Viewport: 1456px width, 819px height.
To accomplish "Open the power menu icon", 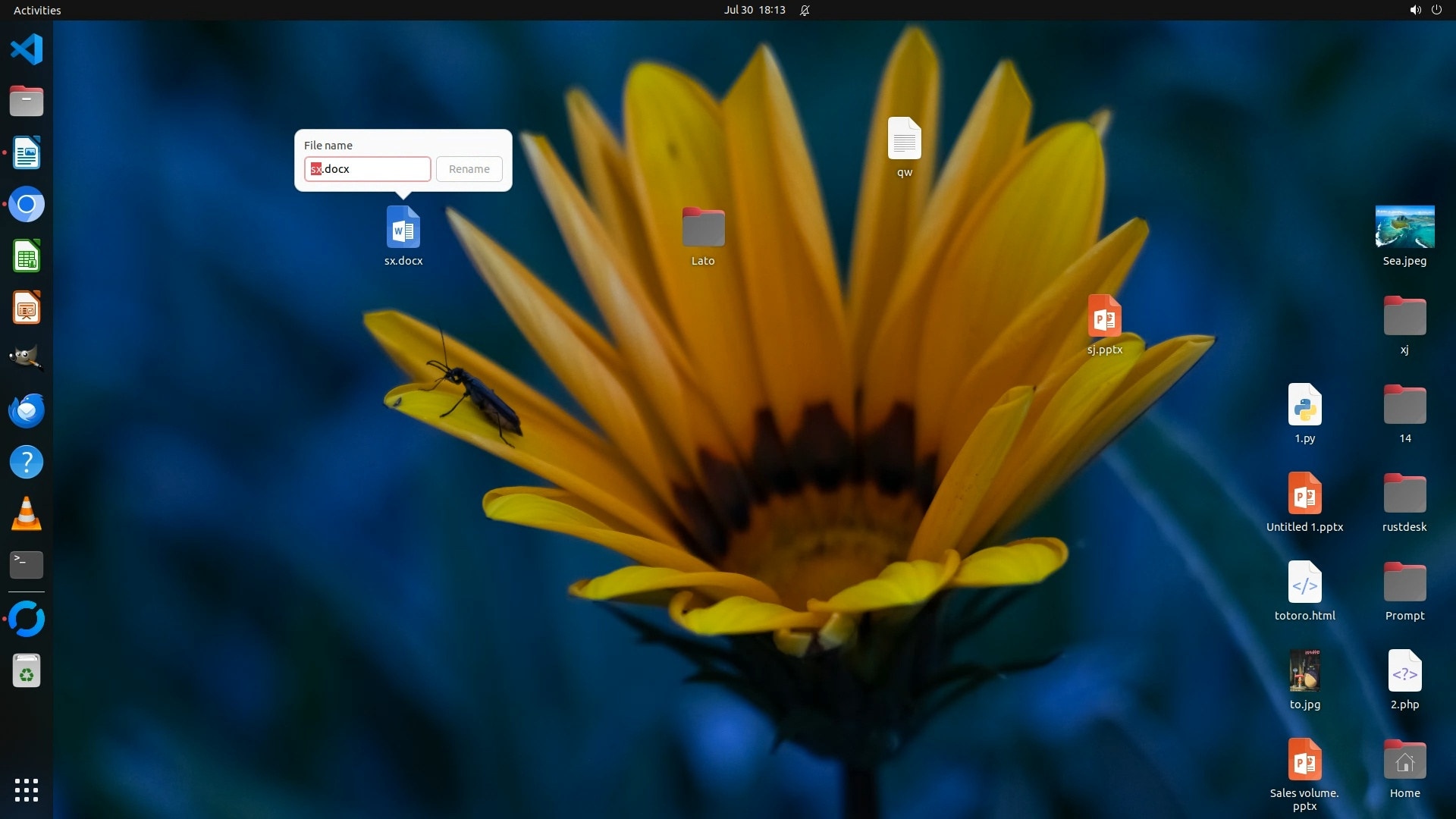I will (x=1436, y=10).
